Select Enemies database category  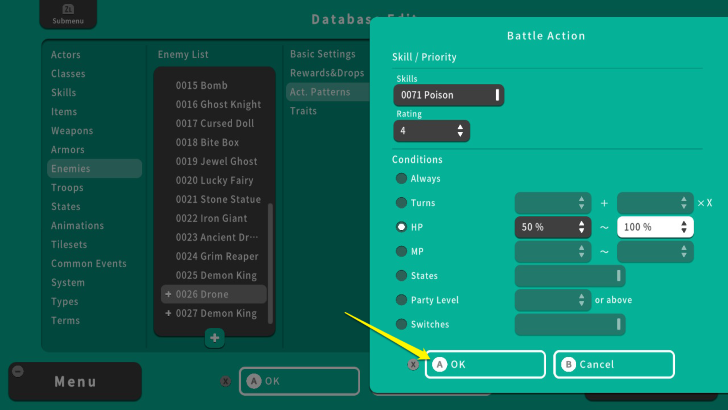coord(94,169)
